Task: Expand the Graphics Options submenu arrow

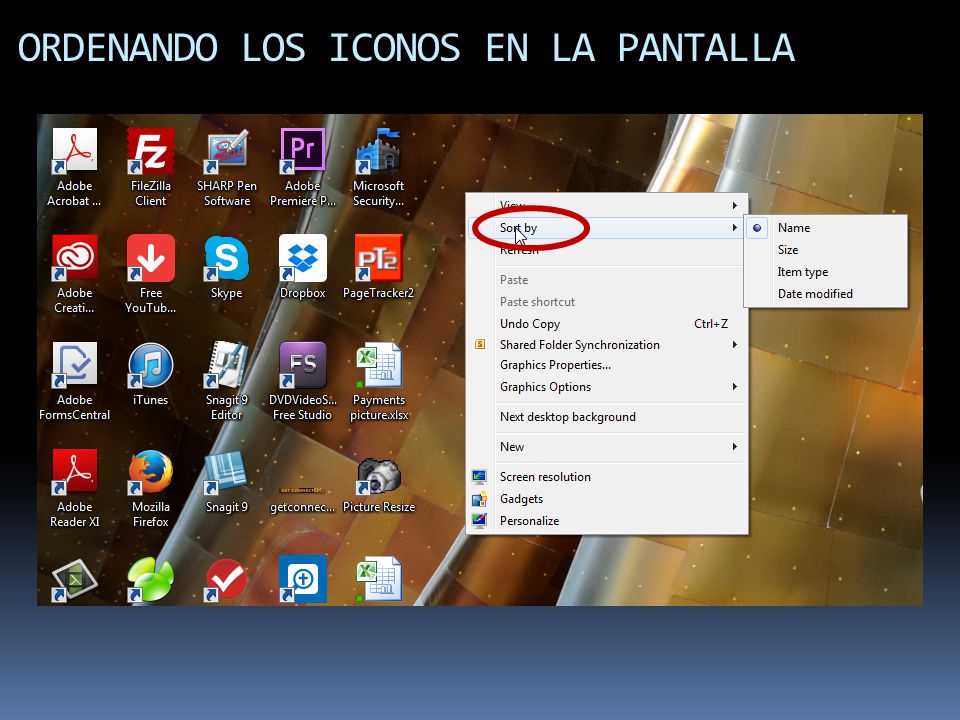Action: coord(735,387)
